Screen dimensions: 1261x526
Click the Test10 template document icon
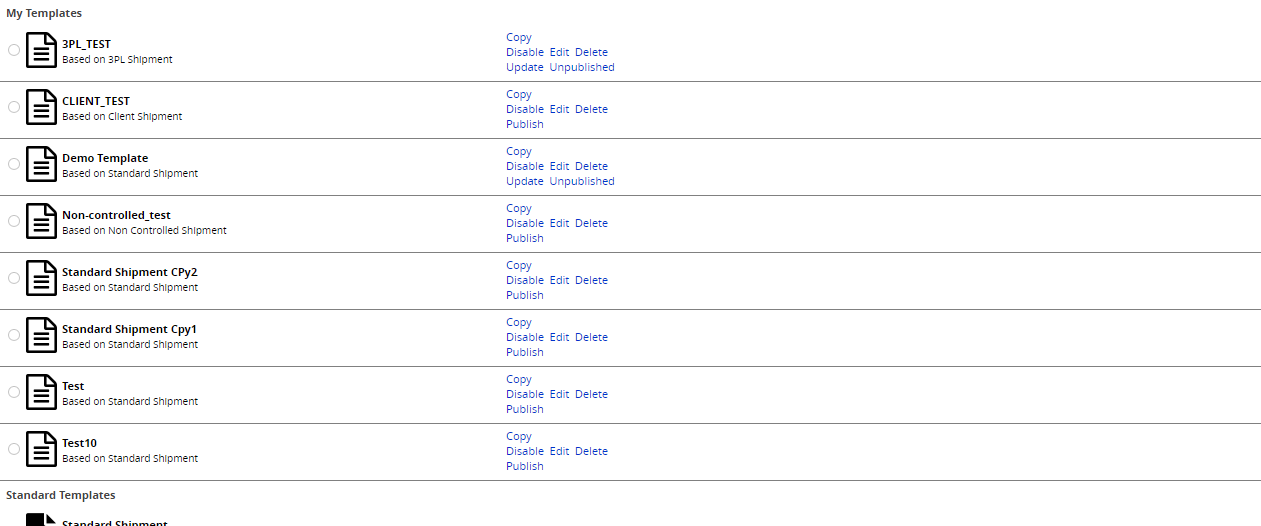click(x=41, y=449)
